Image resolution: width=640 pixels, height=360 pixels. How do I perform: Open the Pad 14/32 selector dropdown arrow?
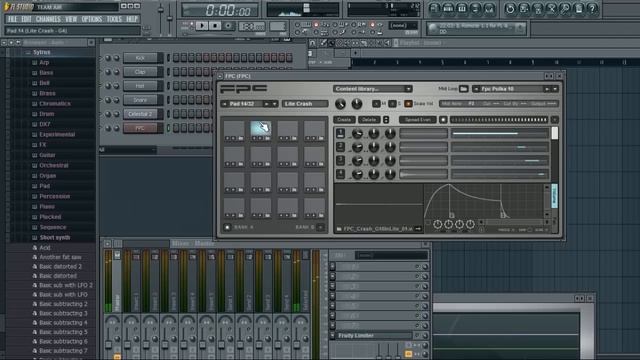point(275,104)
